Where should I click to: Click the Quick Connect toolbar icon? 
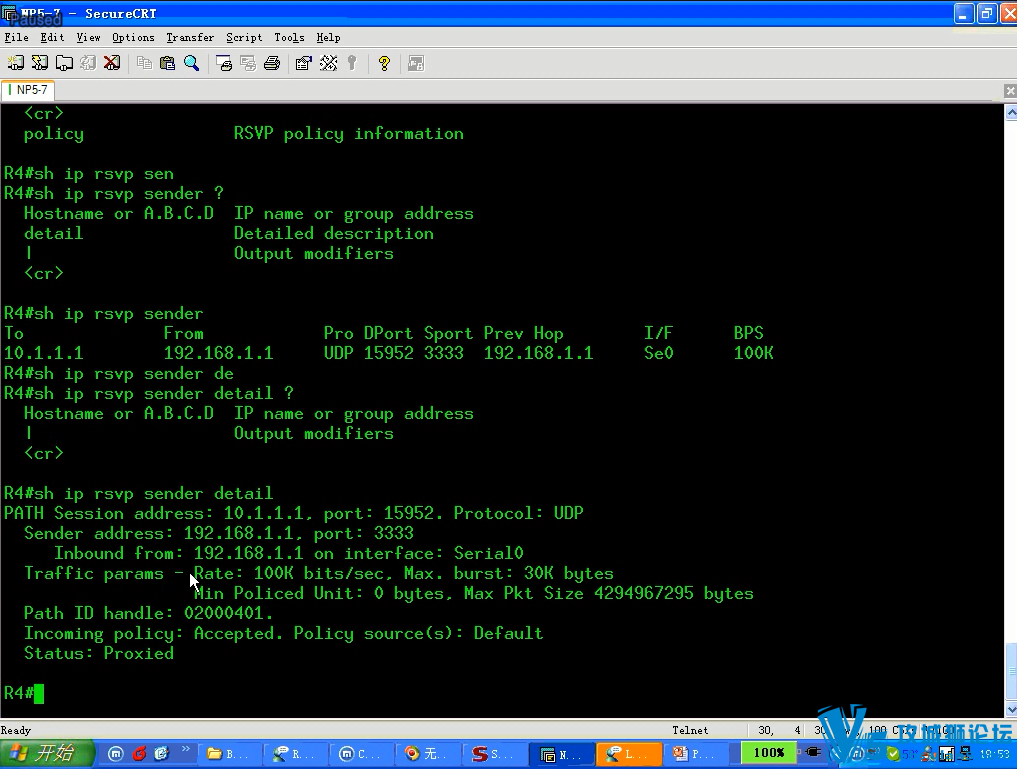[40, 63]
